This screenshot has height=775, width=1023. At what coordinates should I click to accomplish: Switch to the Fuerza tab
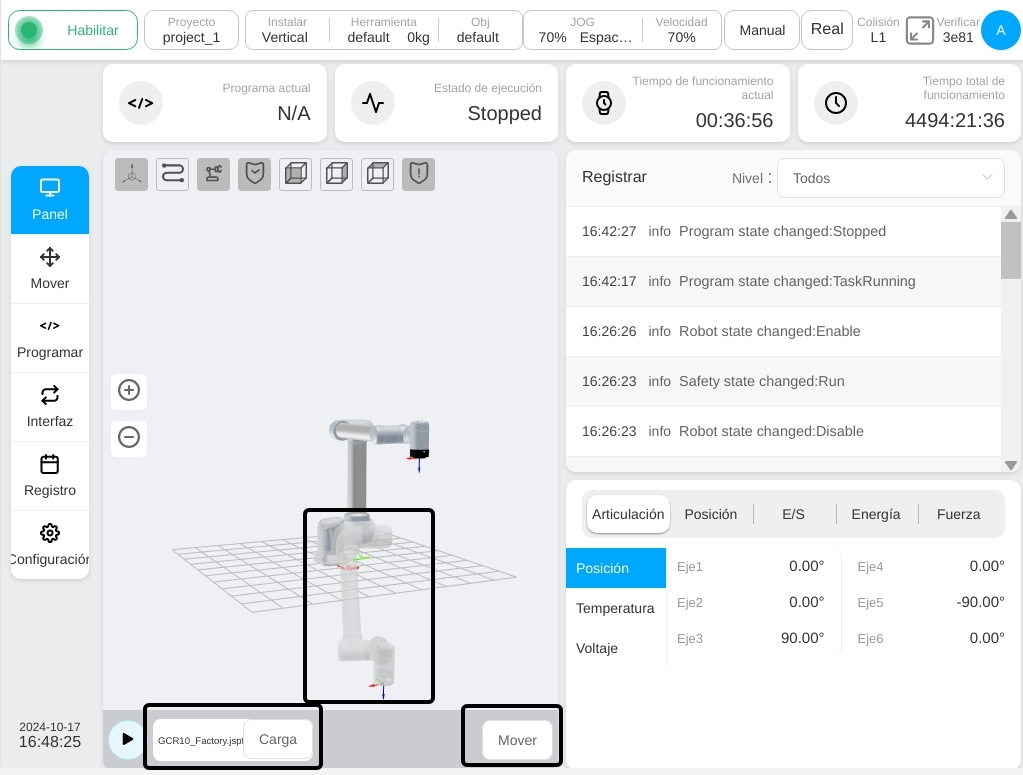tap(958, 514)
